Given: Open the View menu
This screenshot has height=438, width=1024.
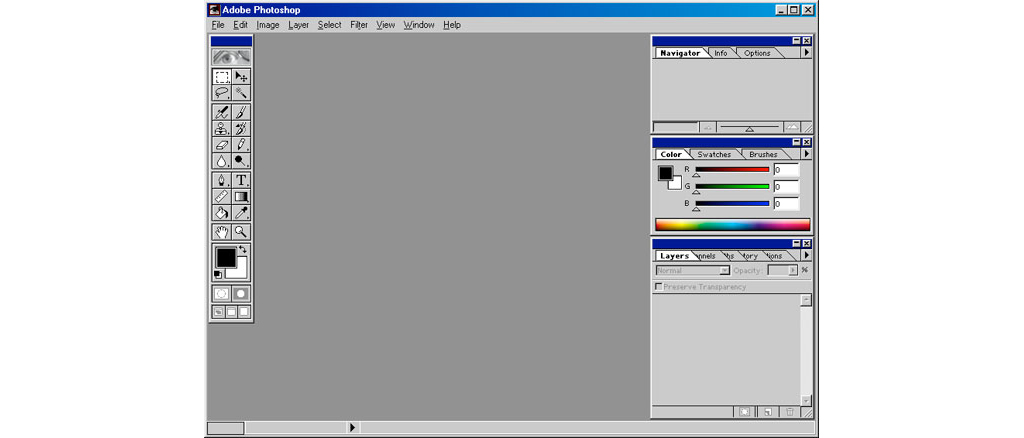Looking at the screenshot, I should click(386, 25).
